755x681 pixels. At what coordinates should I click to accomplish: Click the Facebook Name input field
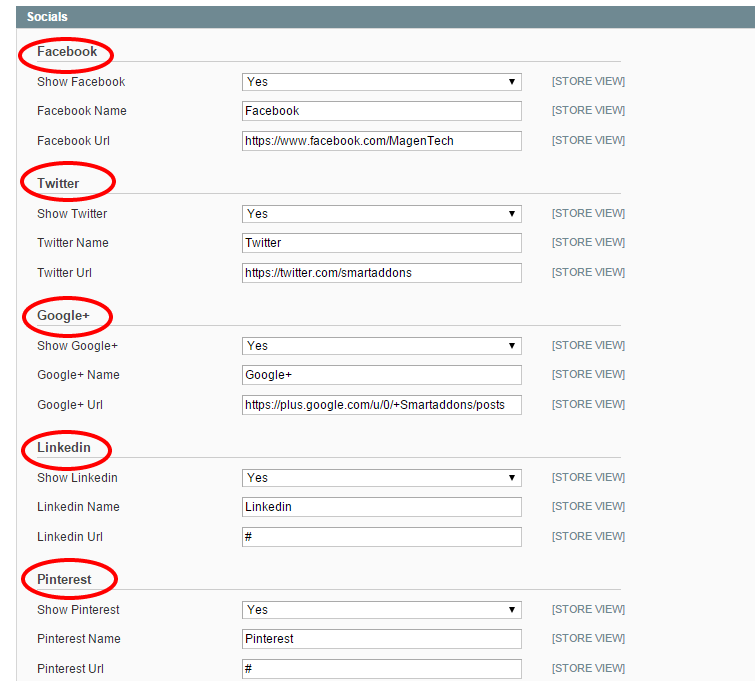click(381, 111)
